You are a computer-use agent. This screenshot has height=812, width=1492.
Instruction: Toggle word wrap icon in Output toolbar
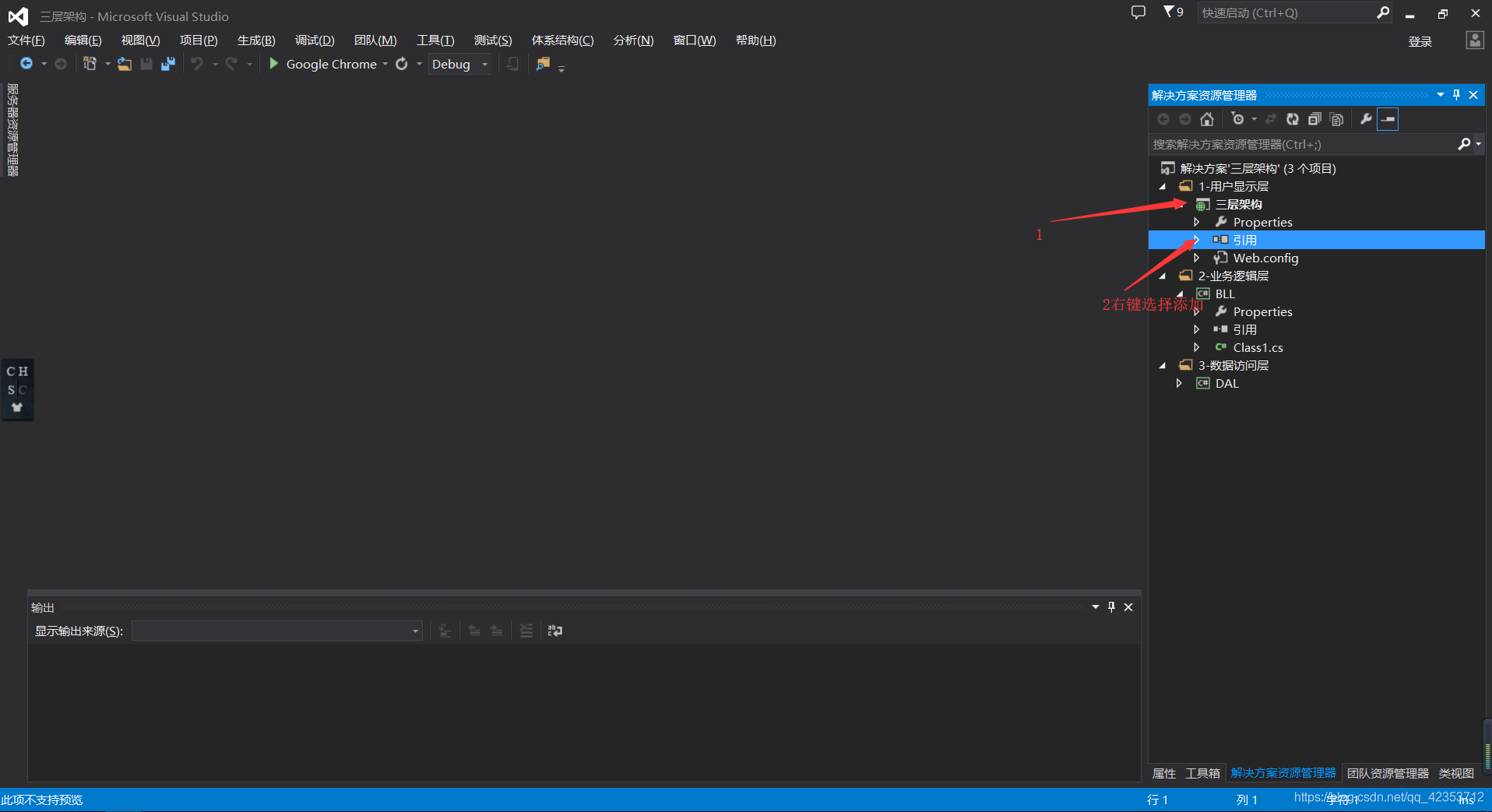[x=555, y=631]
